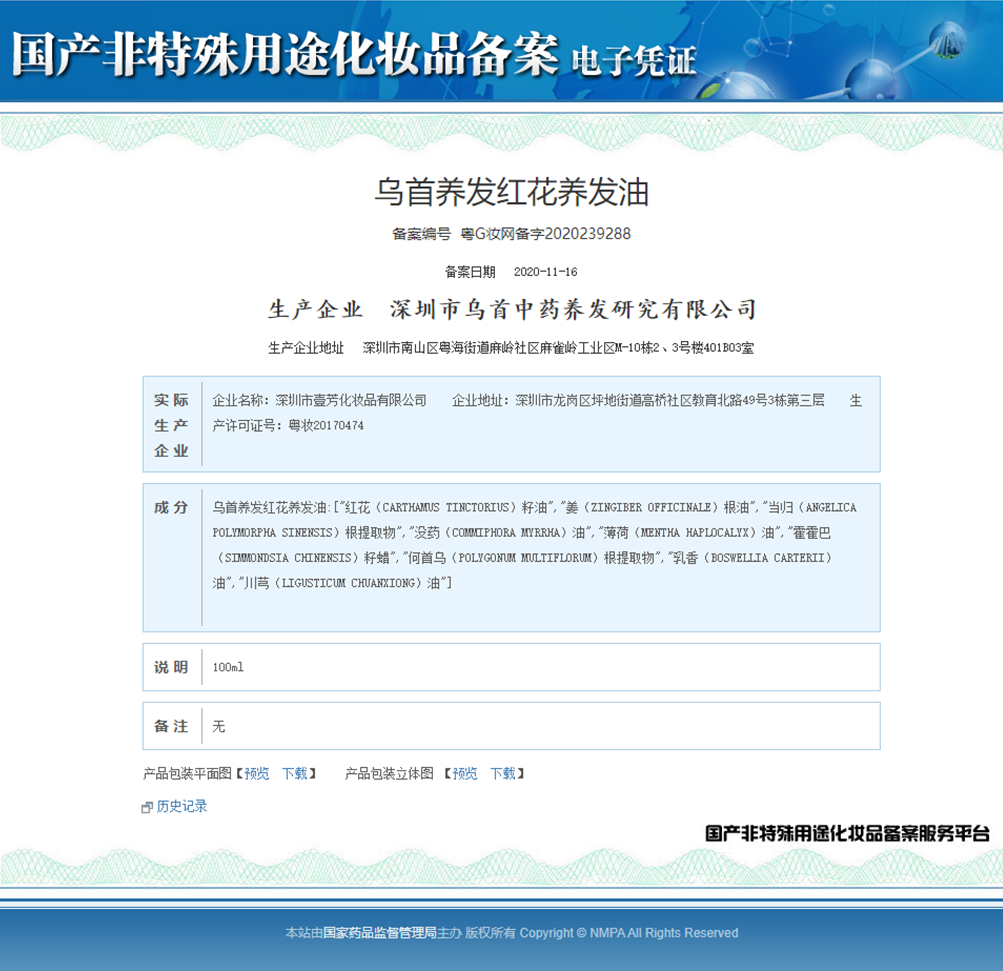This screenshot has height=971, width=1003.
Task: Click the 历史记录 window icon
Action: pos(147,807)
